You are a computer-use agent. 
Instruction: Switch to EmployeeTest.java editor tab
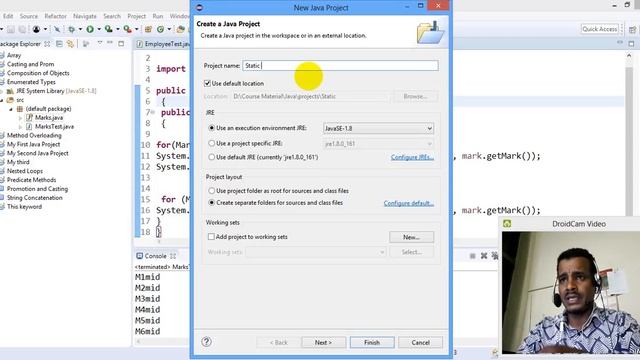tap(163, 44)
